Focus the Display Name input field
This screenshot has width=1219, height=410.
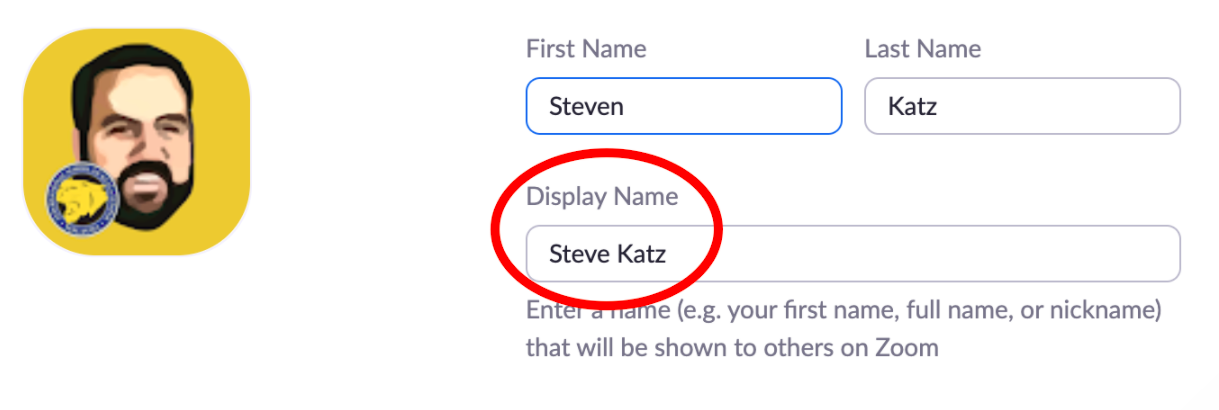click(x=853, y=254)
